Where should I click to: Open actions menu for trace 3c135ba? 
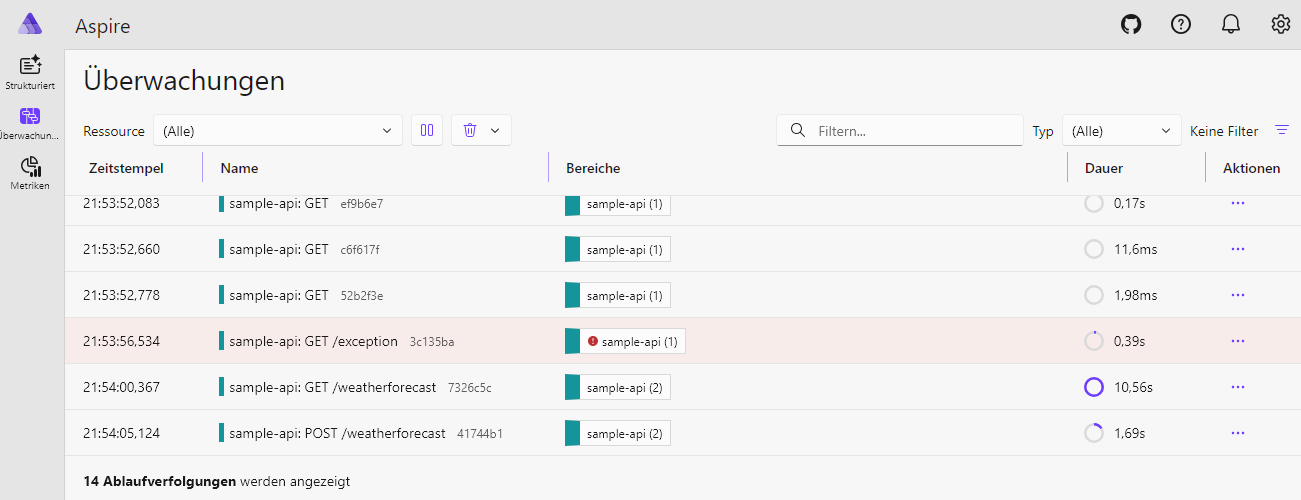(x=1238, y=341)
